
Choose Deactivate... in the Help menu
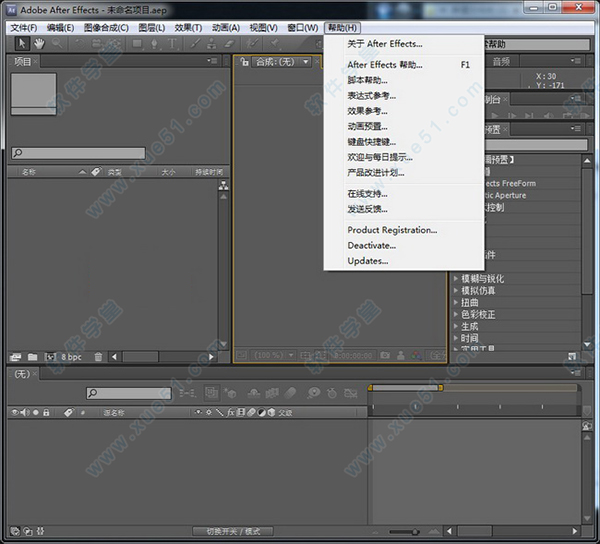pyautogui.click(x=404, y=246)
